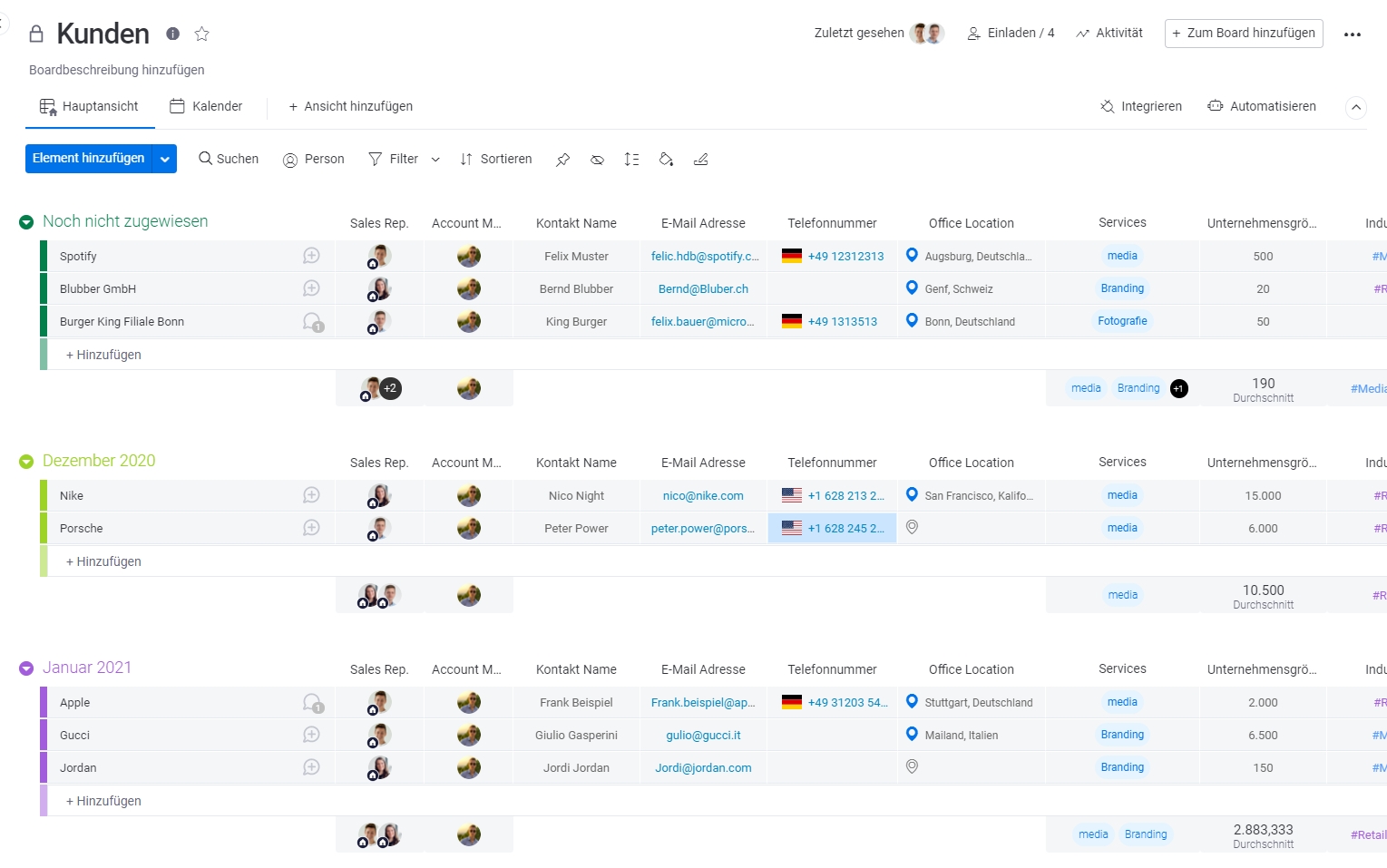
Task: Open the conversation icon for Gucci
Action: coord(311,735)
